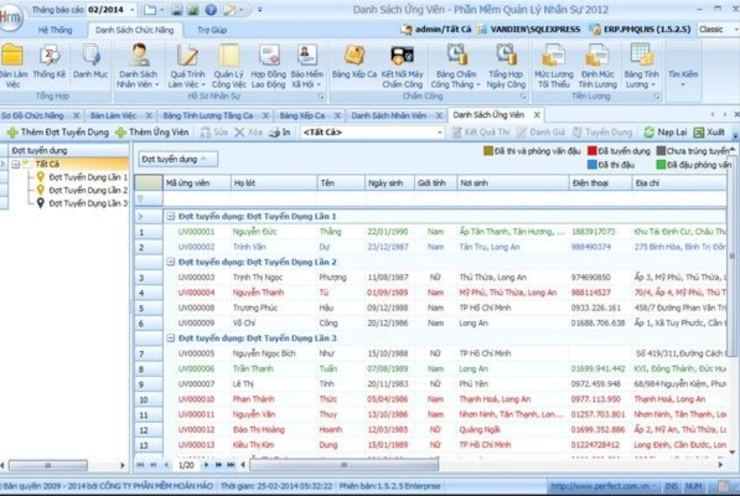
Task: Click the grid horizontal scrollbar thumb
Action: [344, 465]
